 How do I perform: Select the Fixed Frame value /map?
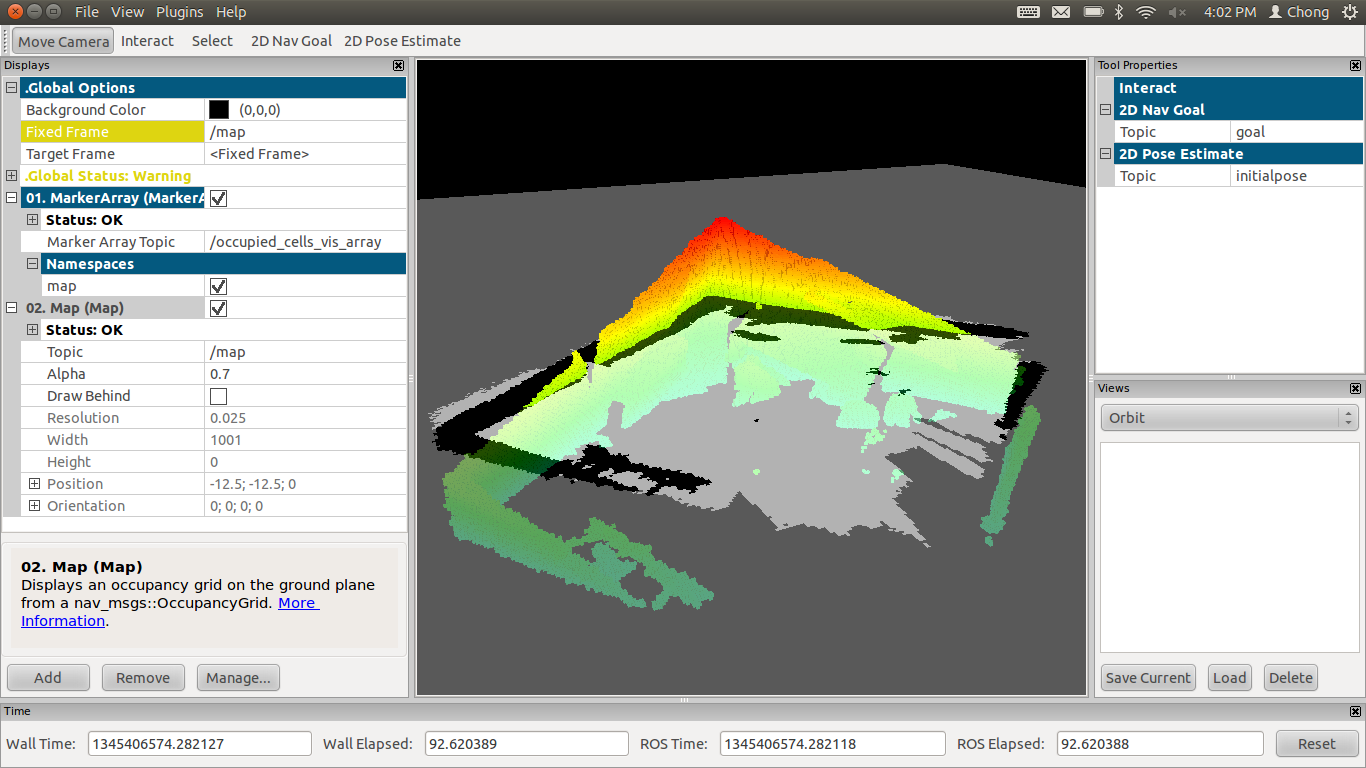(x=305, y=132)
